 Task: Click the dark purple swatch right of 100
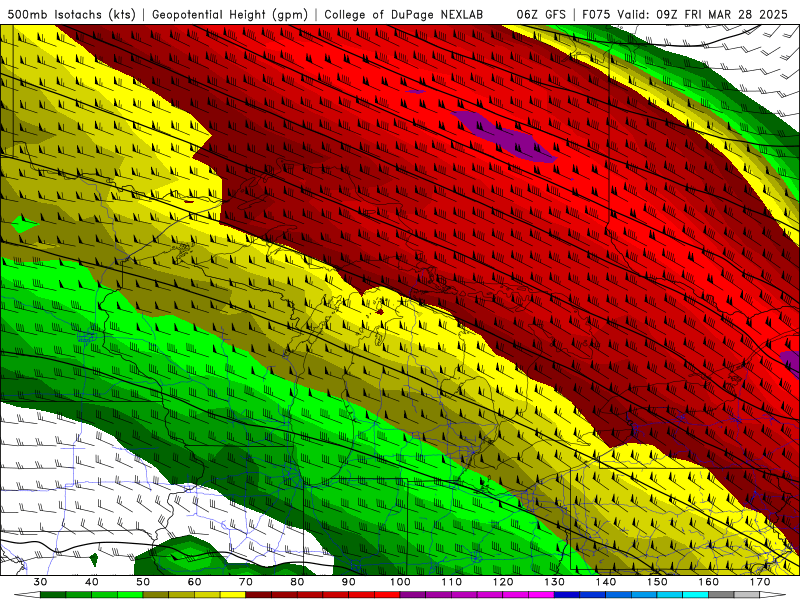tap(413, 595)
